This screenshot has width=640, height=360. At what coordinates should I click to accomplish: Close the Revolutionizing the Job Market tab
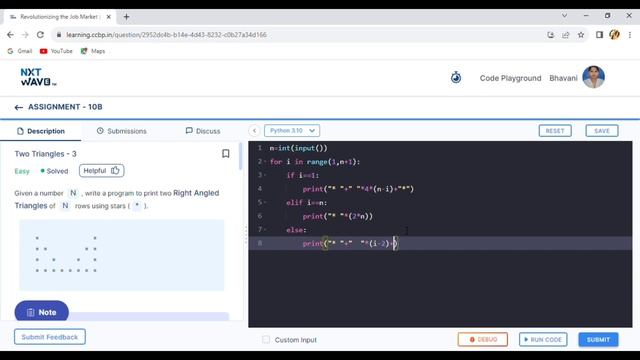(109, 17)
